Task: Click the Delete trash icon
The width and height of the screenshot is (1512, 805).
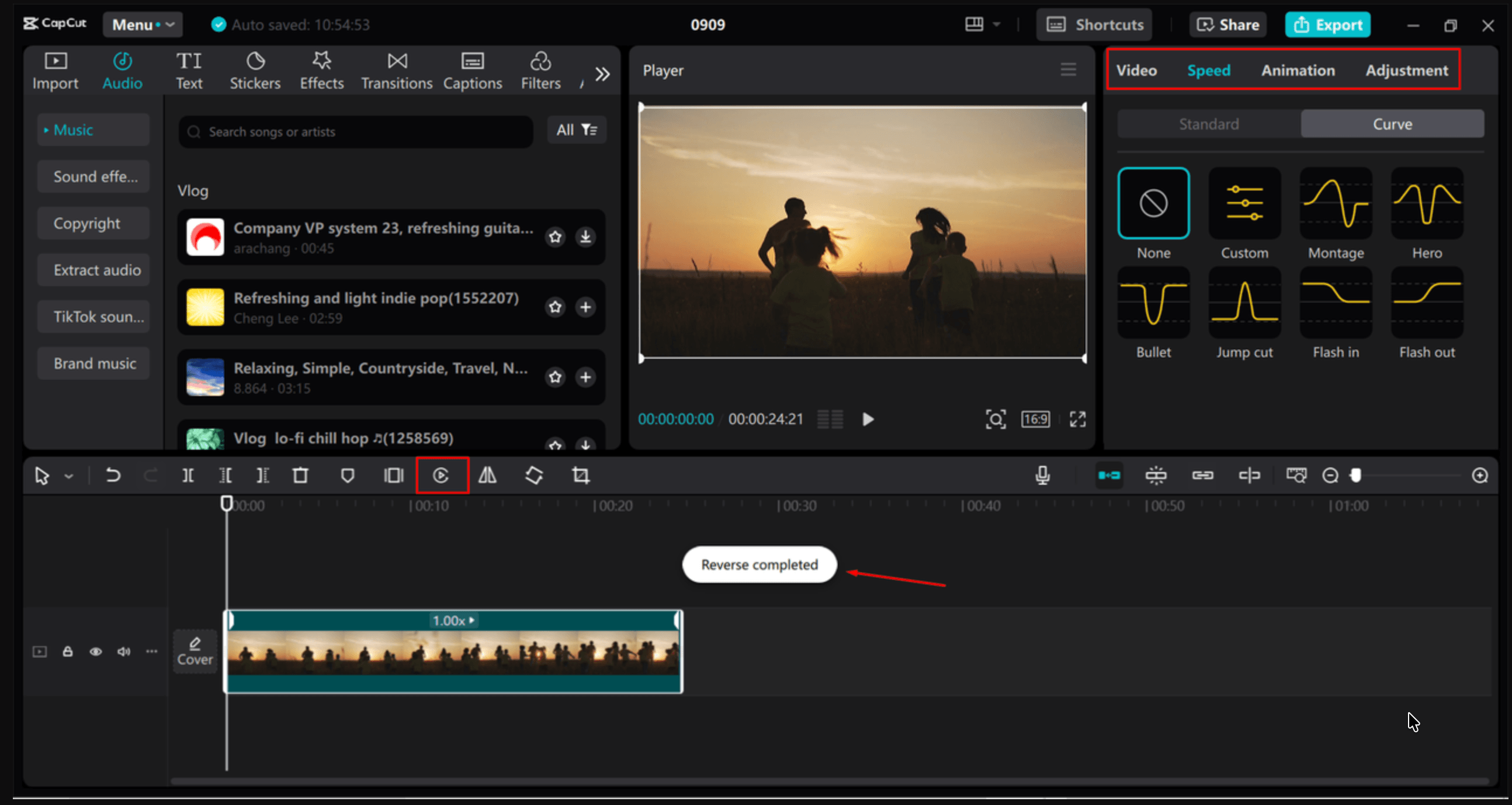Action: pyautogui.click(x=300, y=476)
